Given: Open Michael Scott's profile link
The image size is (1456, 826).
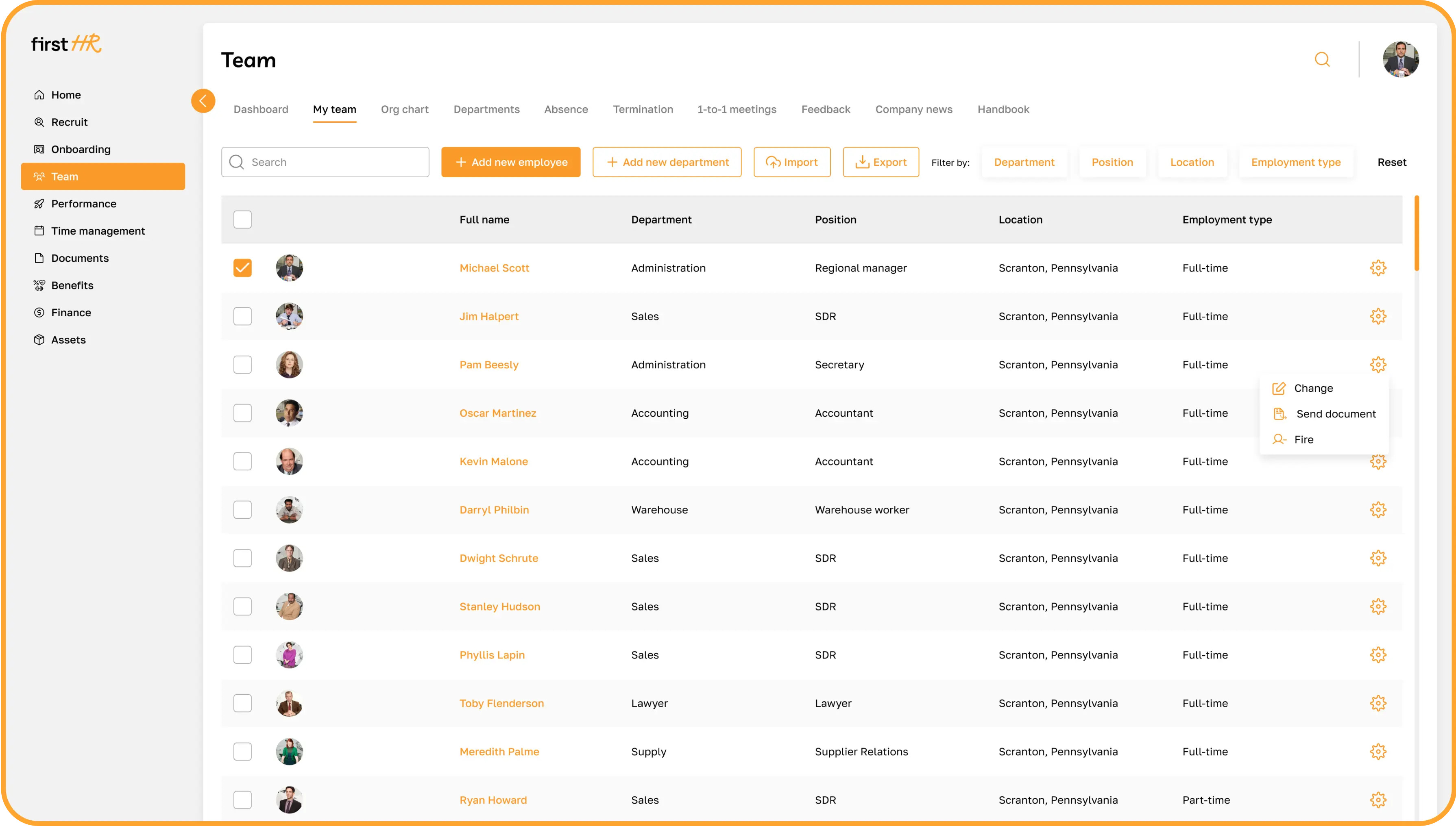Looking at the screenshot, I should (494, 268).
